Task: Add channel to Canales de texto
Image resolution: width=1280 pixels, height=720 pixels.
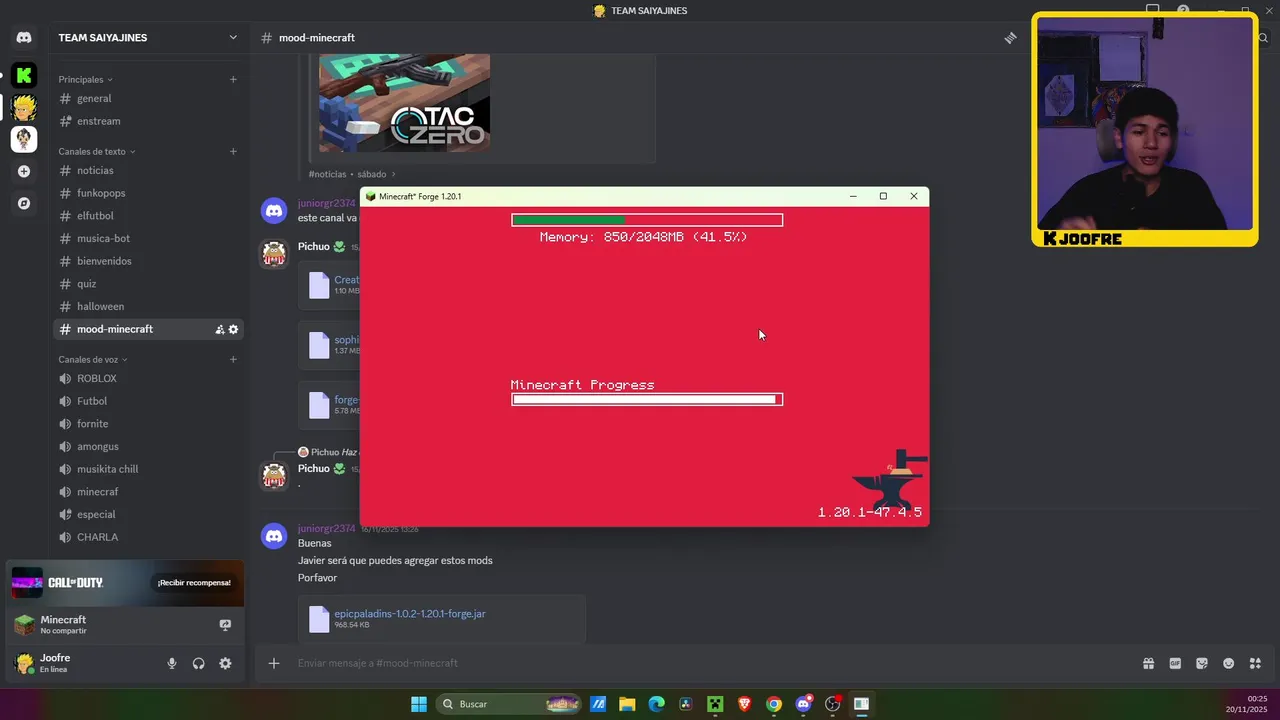Action: pos(233,151)
